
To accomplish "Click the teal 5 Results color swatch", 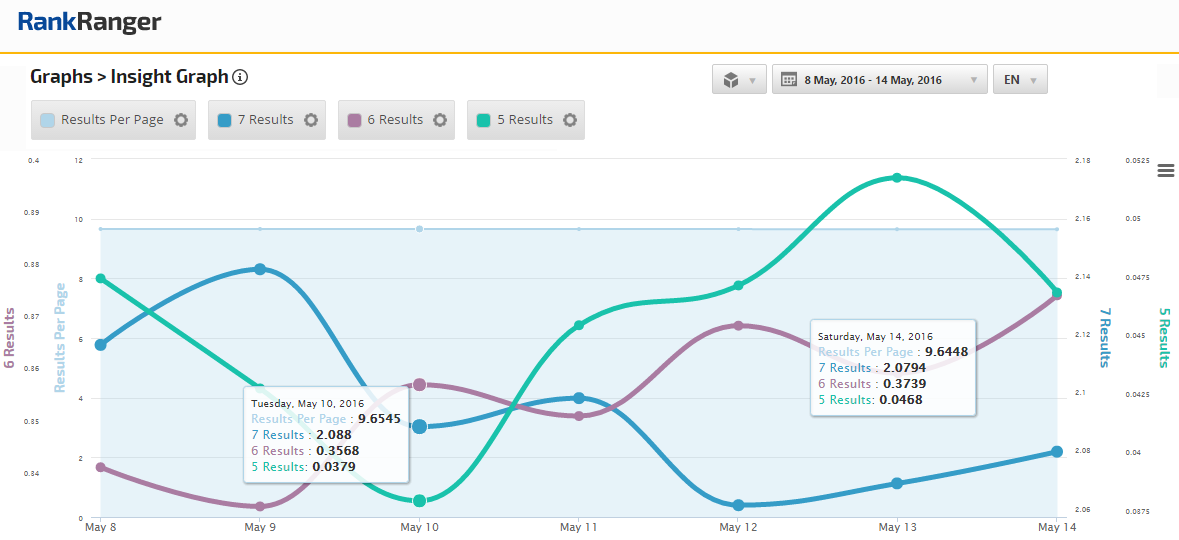I will 484,120.
